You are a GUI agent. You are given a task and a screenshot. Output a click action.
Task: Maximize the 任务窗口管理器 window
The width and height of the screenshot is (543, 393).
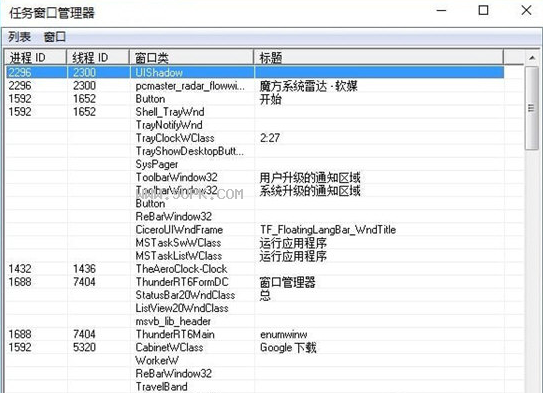coord(483,10)
